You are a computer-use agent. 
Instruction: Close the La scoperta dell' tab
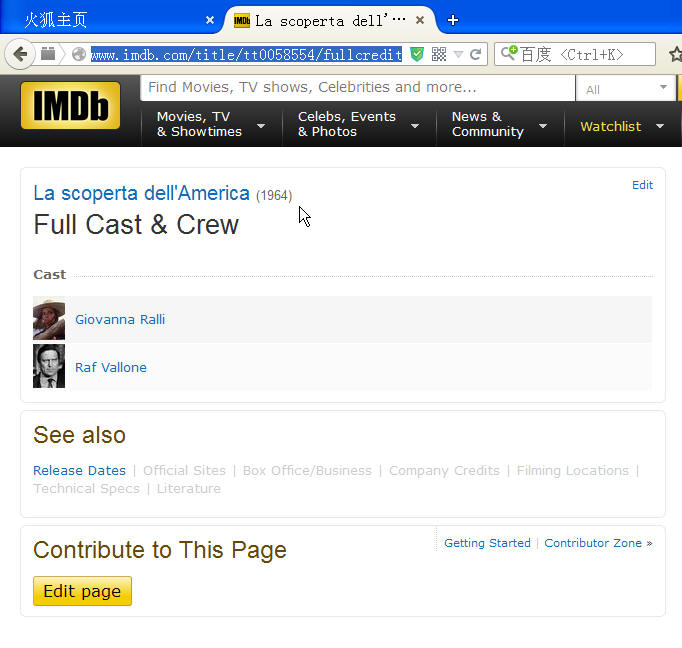click(420, 20)
